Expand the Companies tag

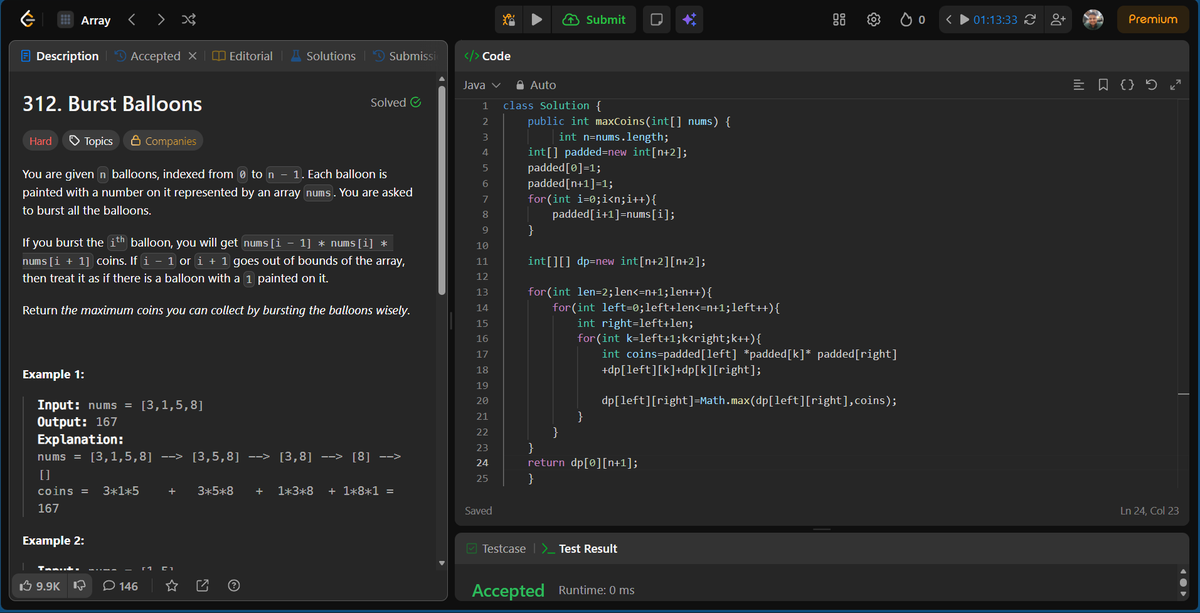point(163,141)
